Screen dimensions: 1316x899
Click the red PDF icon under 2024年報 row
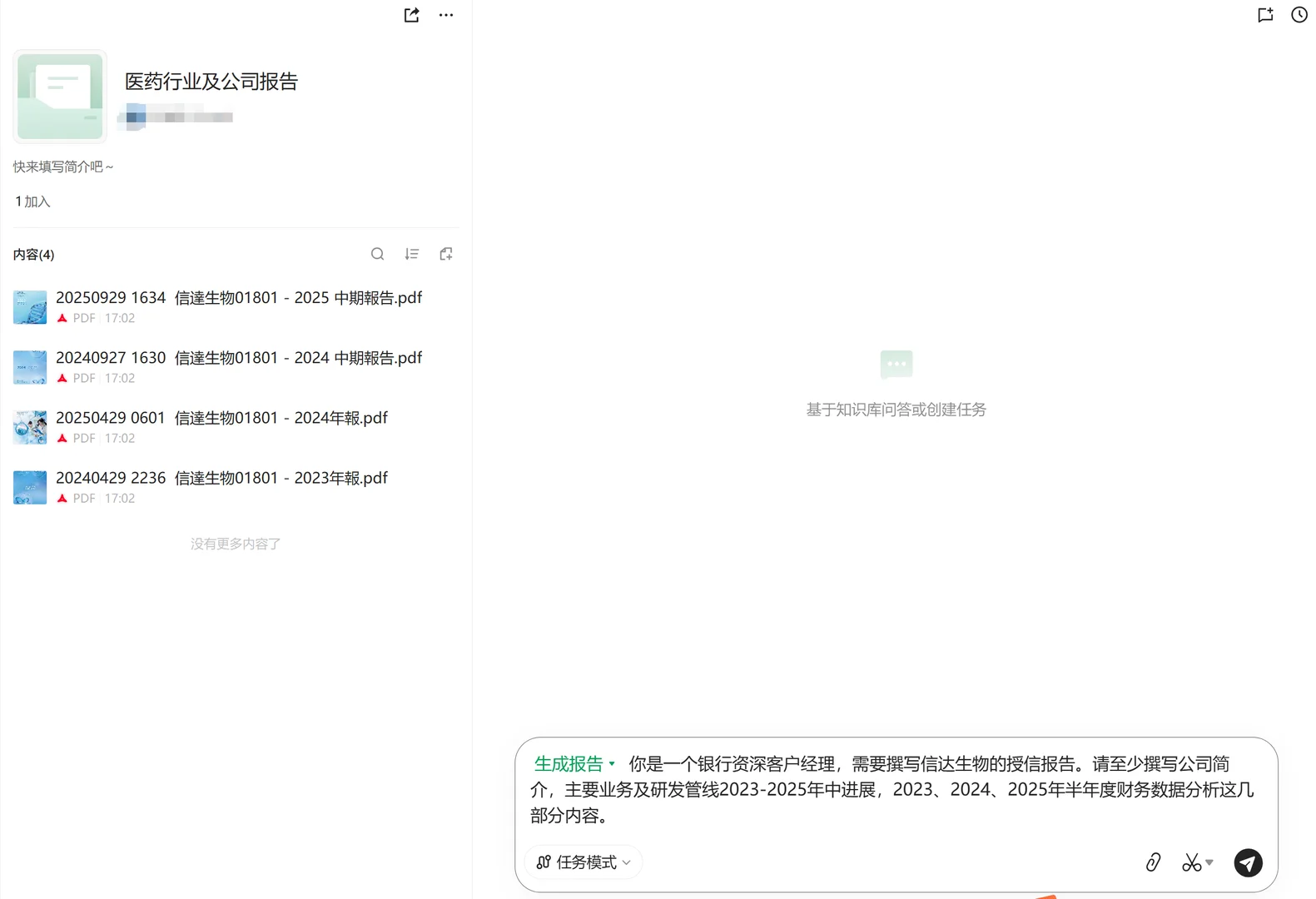click(x=62, y=438)
